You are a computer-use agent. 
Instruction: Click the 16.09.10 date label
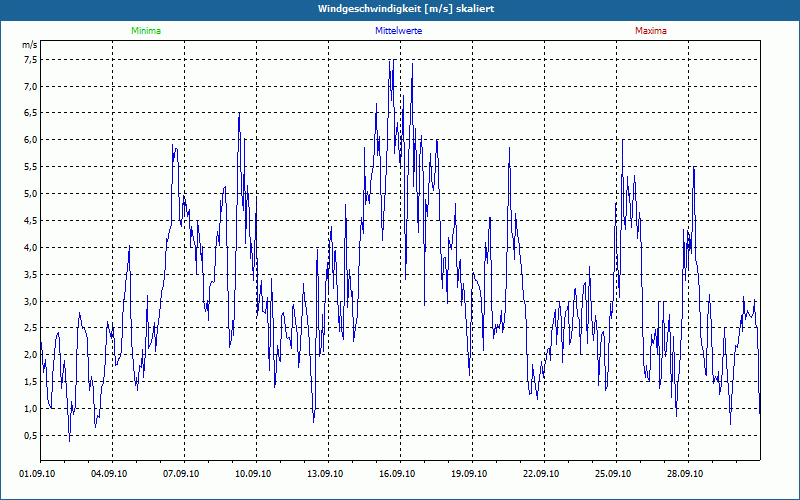397,474
